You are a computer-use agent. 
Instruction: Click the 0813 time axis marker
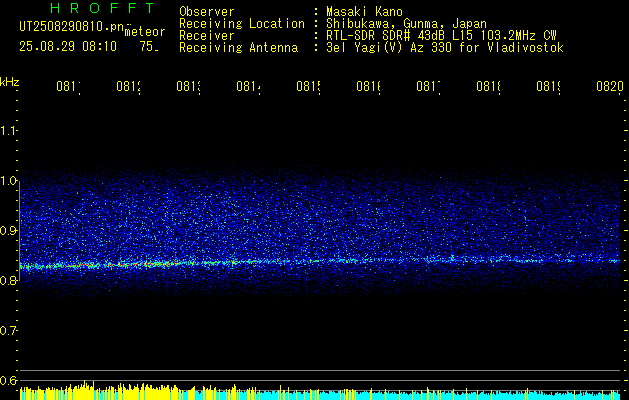(x=189, y=87)
